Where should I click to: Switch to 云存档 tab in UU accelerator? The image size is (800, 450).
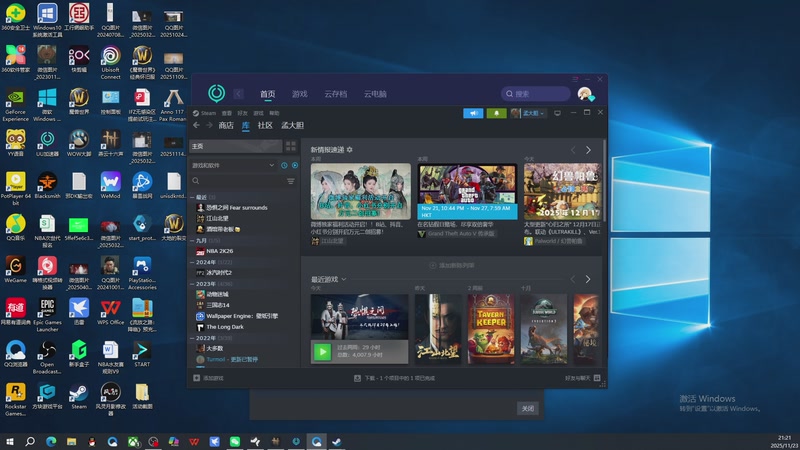[x=335, y=94]
